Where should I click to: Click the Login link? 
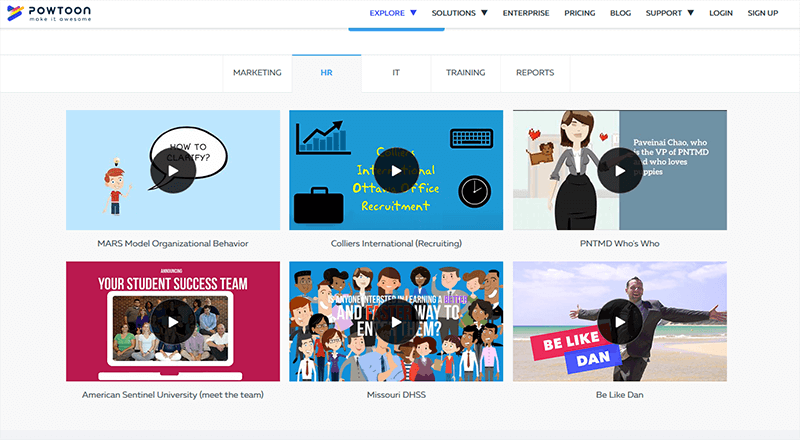tap(721, 13)
